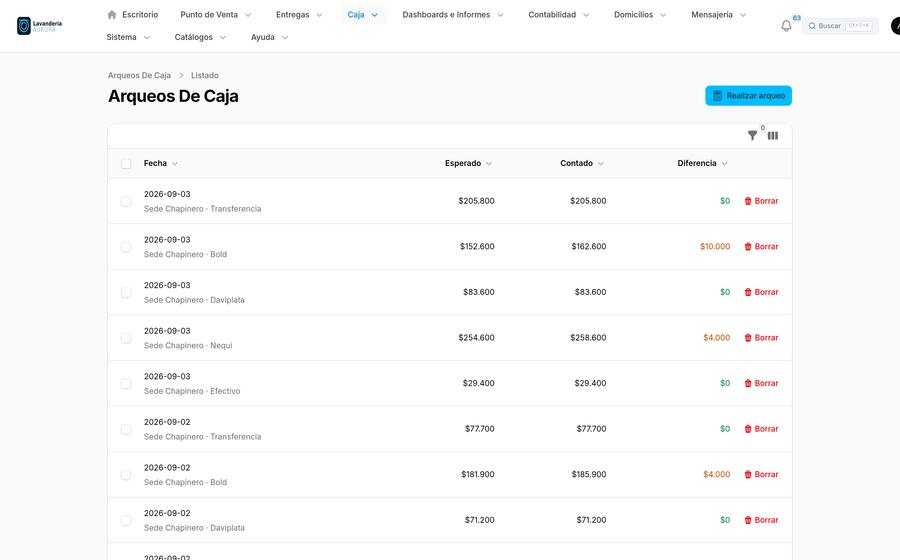Click the $181.900 expected amount

pos(478,475)
